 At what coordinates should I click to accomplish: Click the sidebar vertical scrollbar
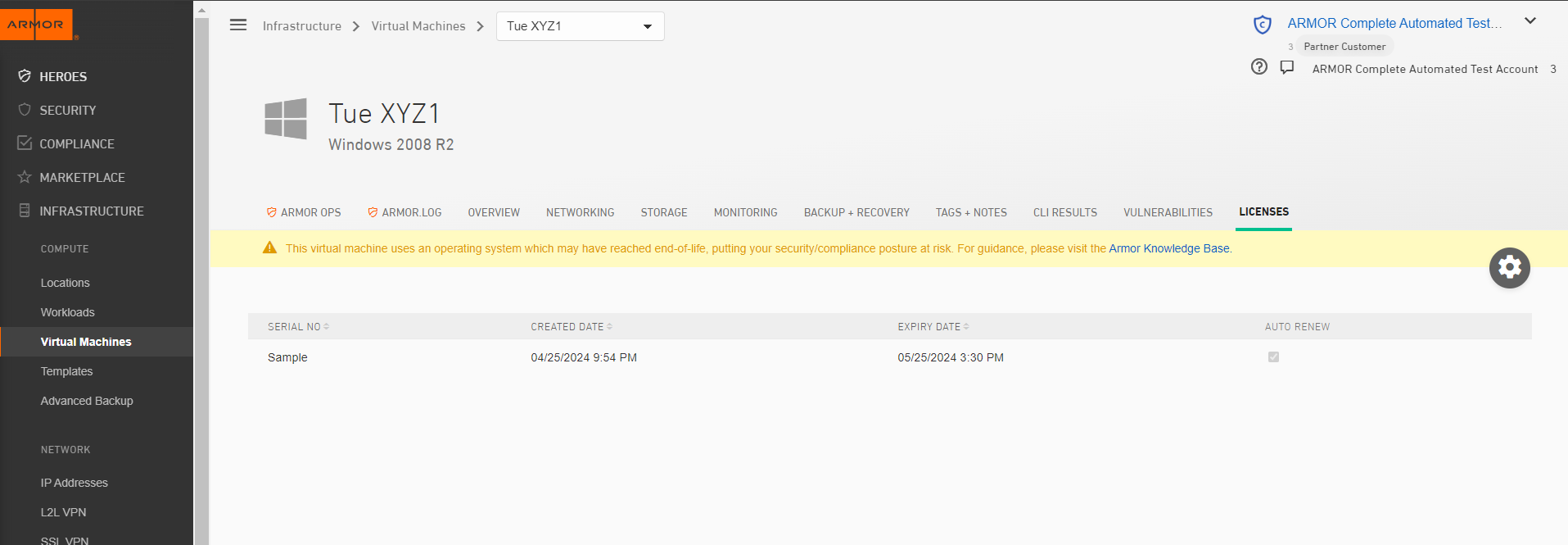[x=201, y=279]
